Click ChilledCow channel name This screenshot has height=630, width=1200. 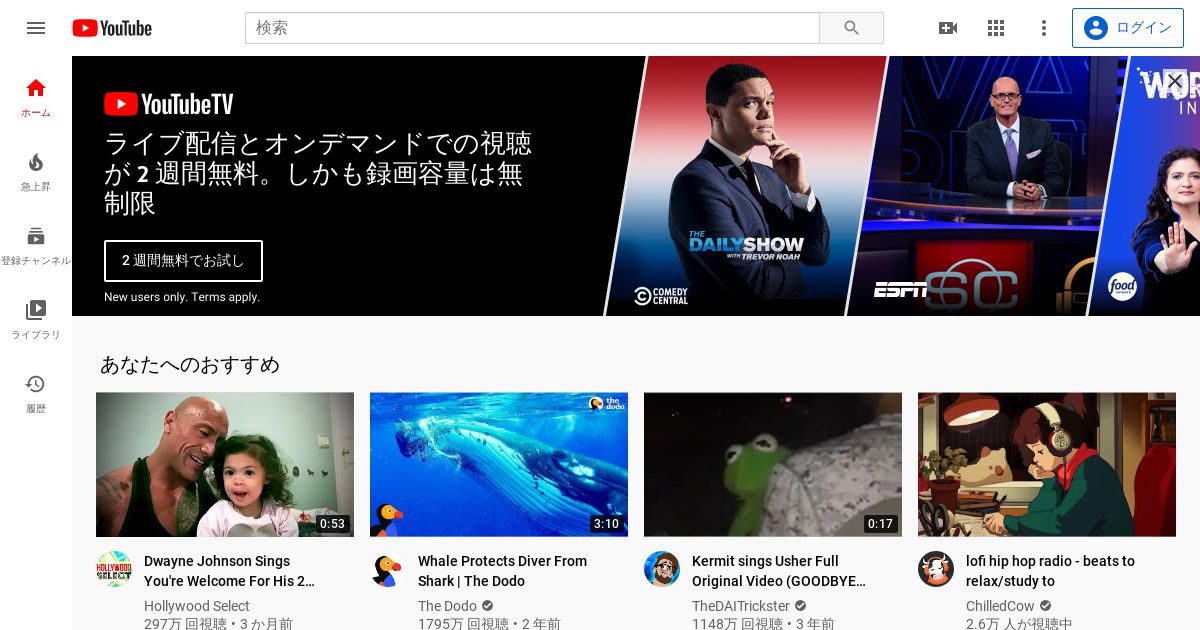(1000, 606)
